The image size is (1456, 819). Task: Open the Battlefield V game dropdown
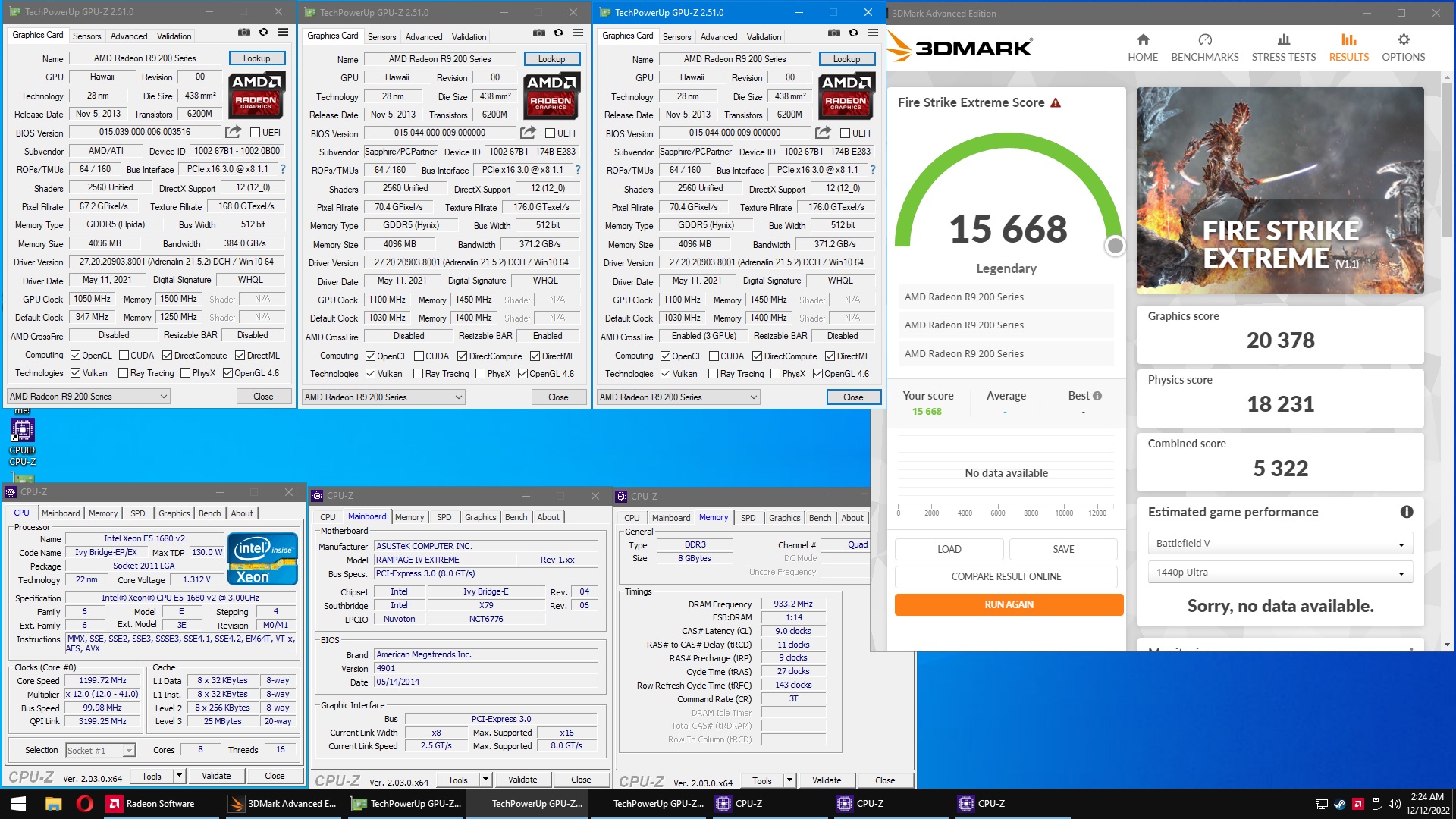coord(1279,544)
